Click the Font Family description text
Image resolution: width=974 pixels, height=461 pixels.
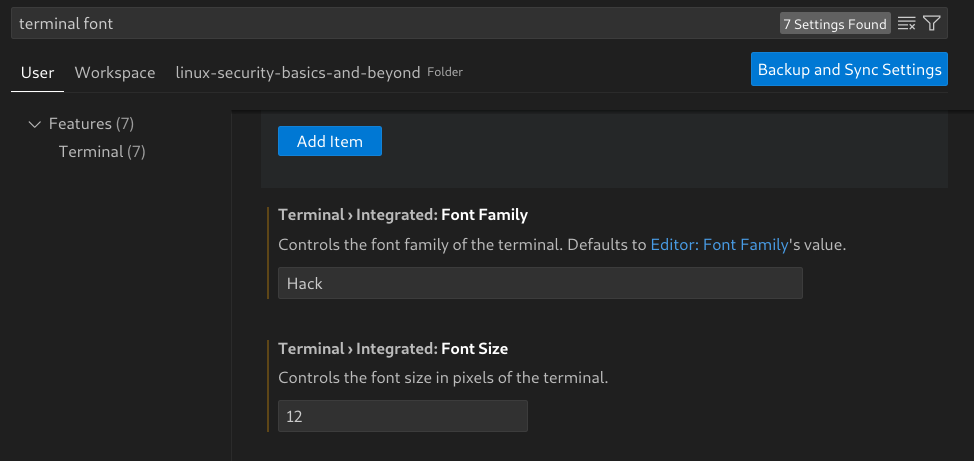coord(463,244)
